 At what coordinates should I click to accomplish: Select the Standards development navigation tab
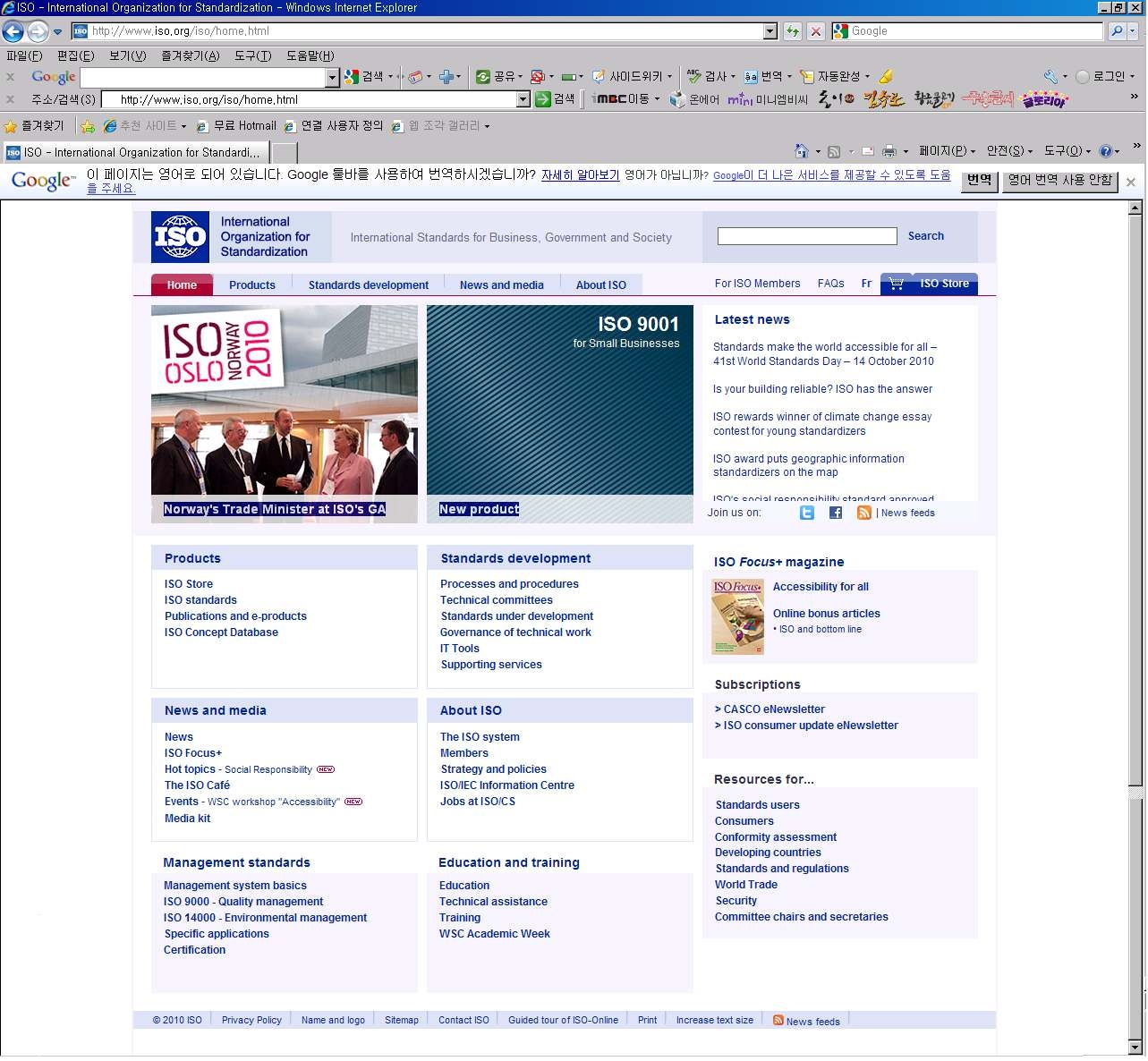369,284
